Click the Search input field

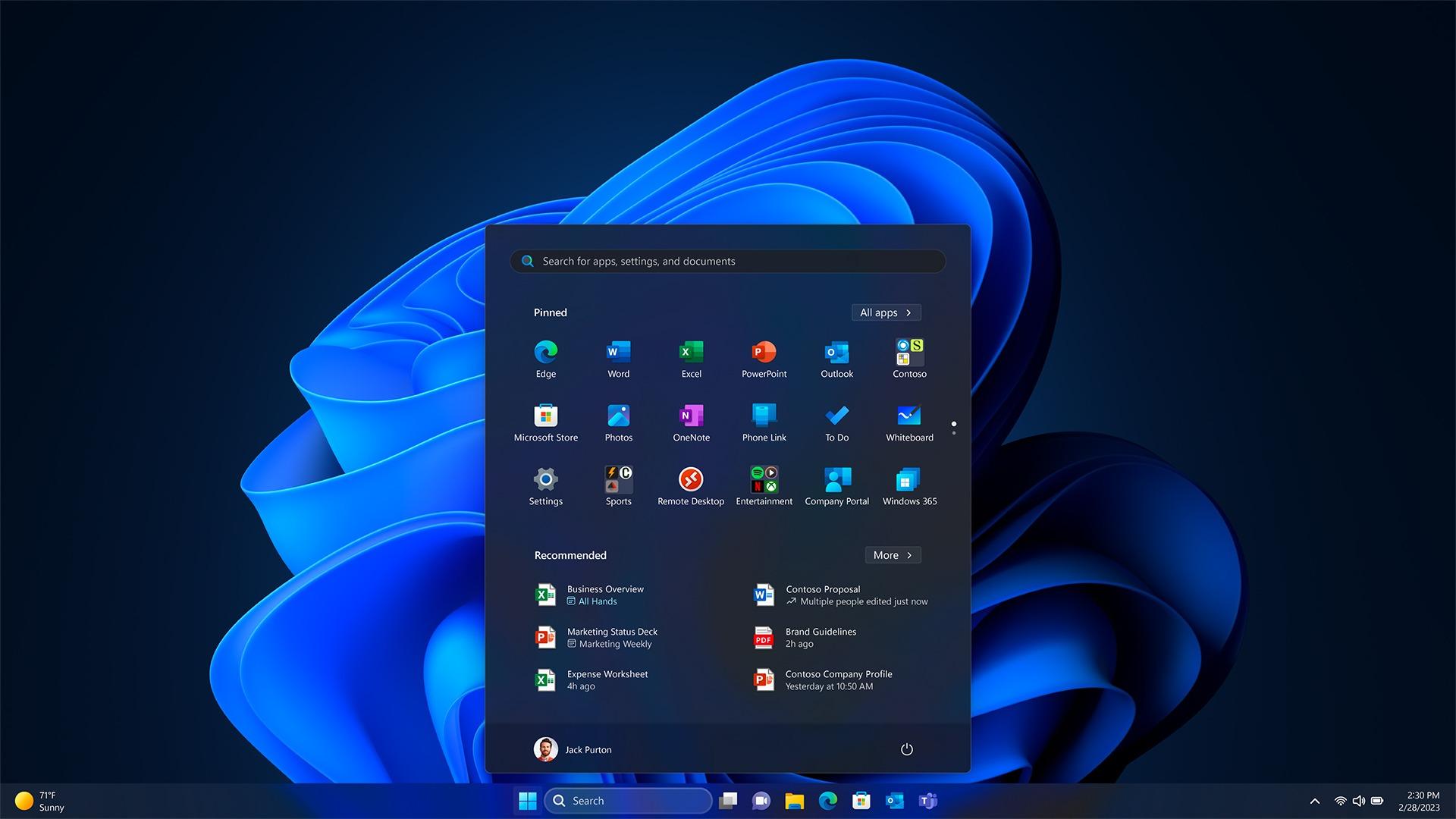tap(728, 260)
